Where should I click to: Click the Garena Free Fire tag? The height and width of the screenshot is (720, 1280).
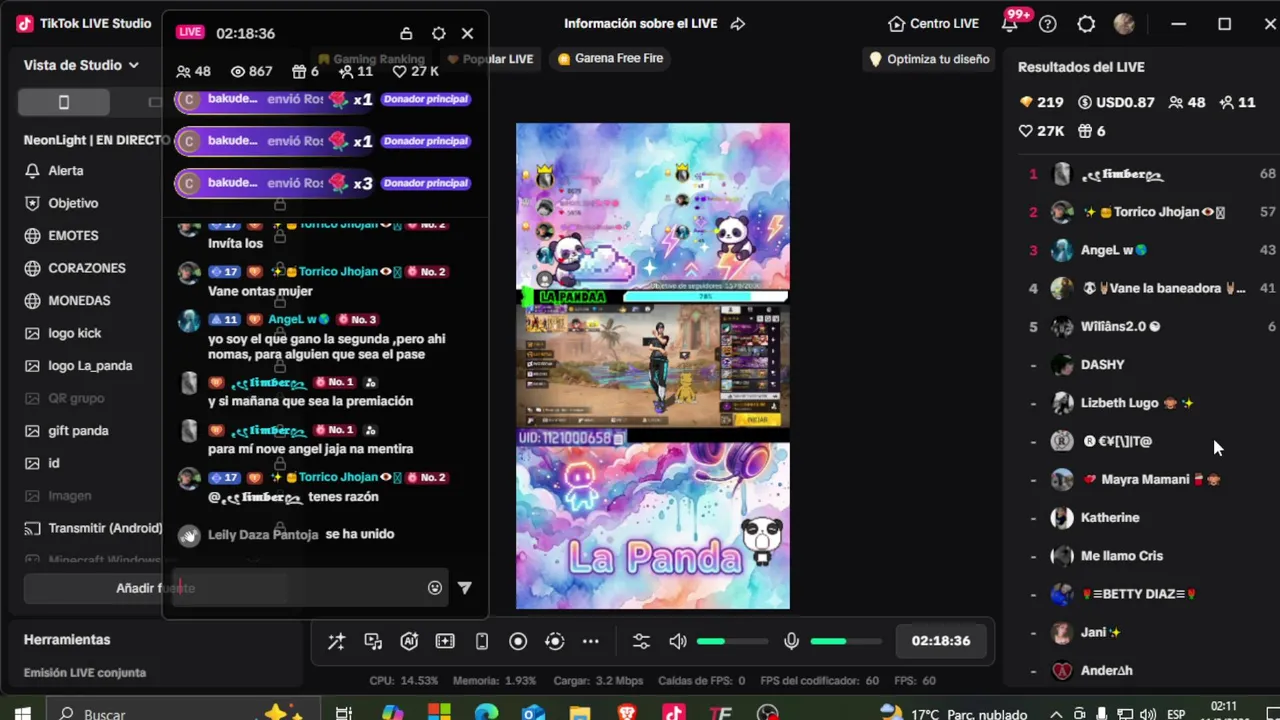611,58
